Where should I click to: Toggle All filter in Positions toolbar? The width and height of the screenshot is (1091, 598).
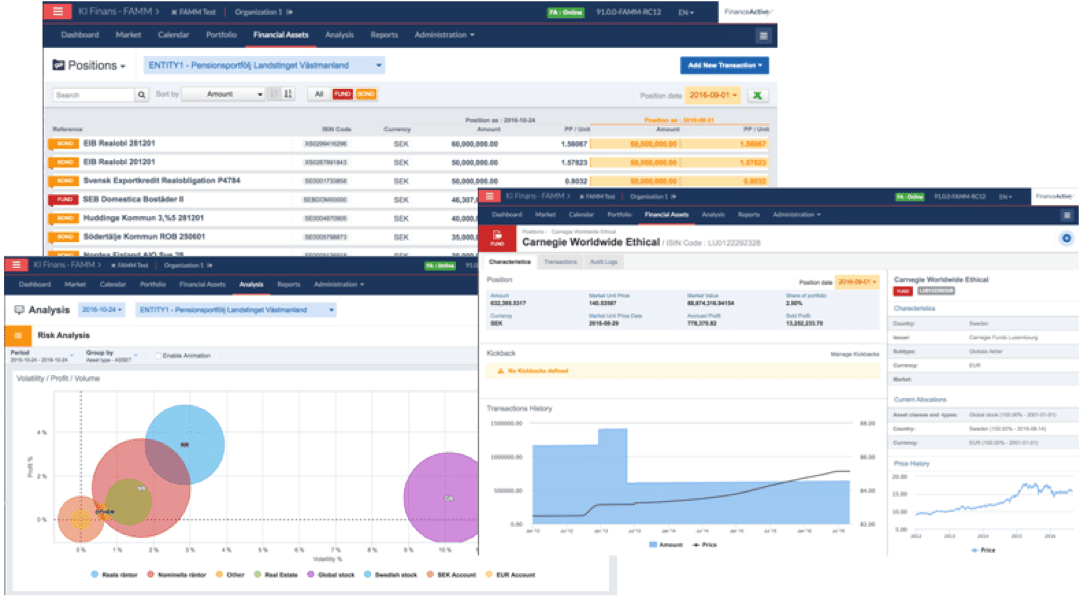point(319,94)
